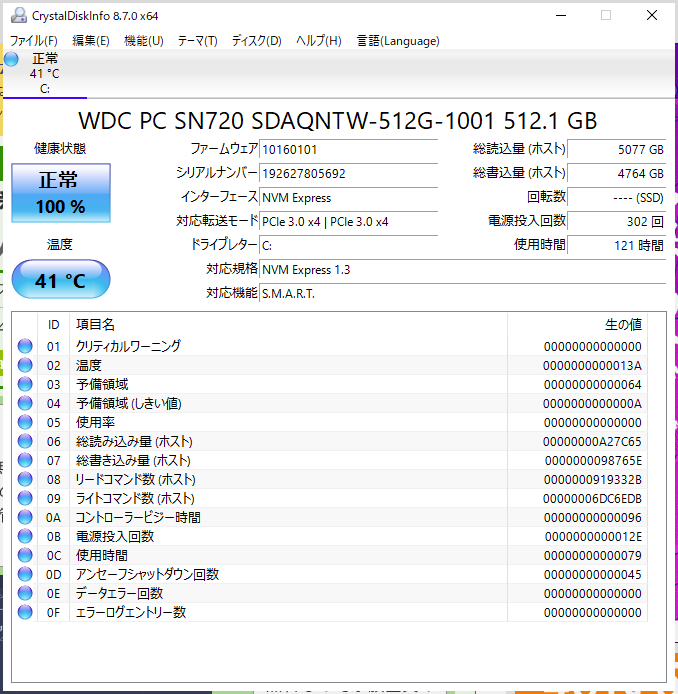Select the 予備領域 (しきい値) item name

point(129,403)
